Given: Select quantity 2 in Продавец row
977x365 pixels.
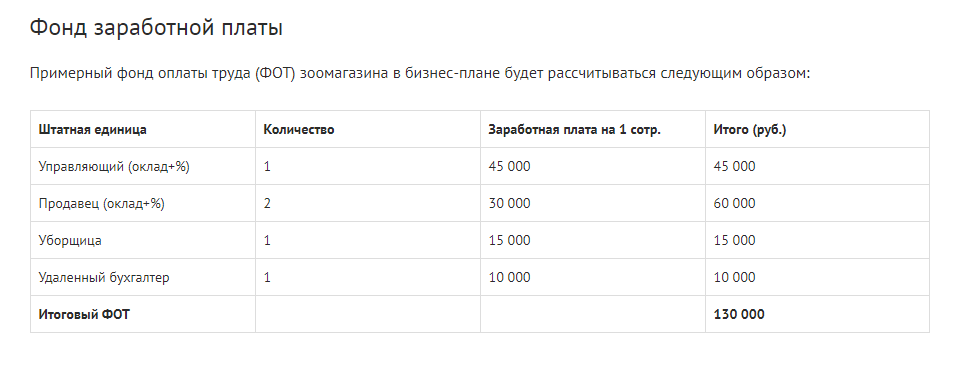Looking at the screenshot, I should point(267,204).
